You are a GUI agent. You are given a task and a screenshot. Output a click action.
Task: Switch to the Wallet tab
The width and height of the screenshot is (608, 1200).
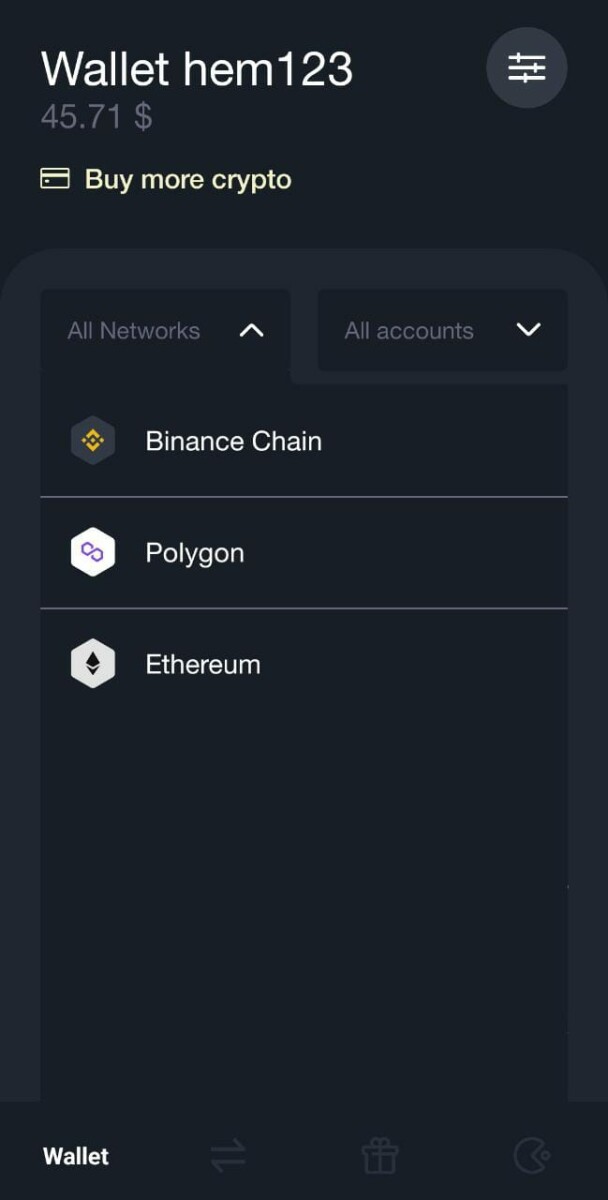76,1157
